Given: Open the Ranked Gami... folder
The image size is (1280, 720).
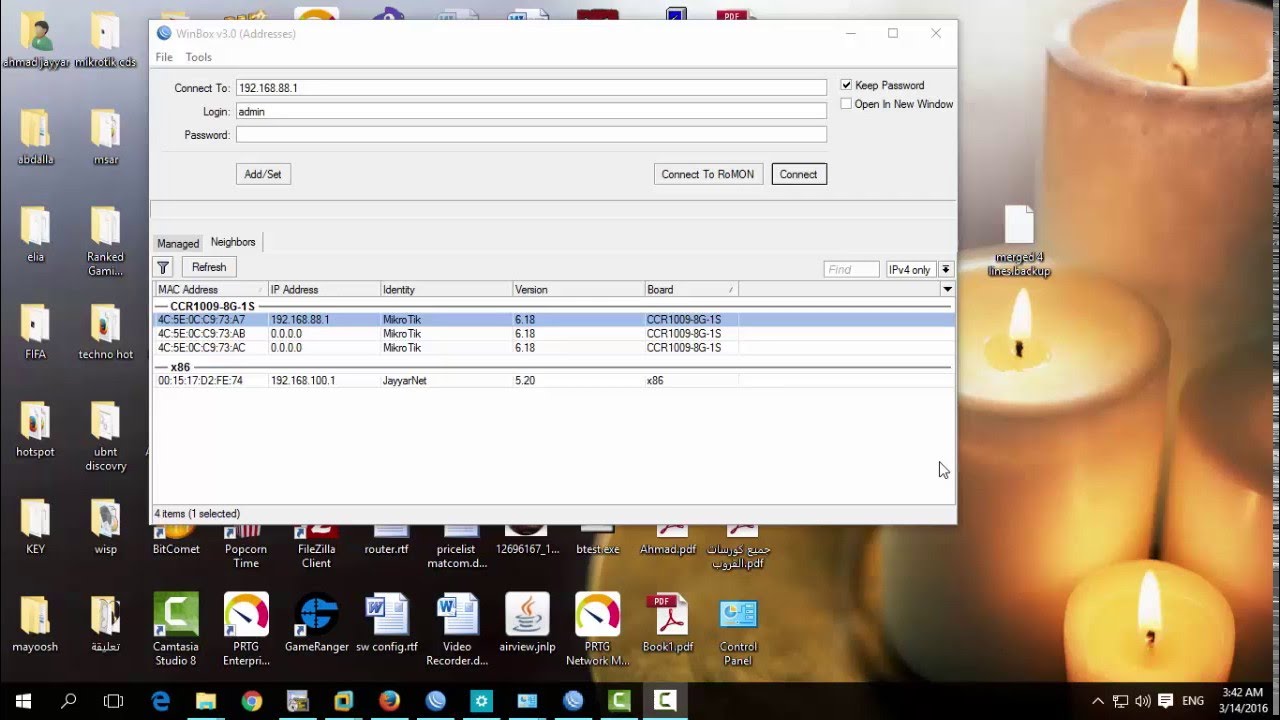Looking at the screenshot, I should coord(105,241).
